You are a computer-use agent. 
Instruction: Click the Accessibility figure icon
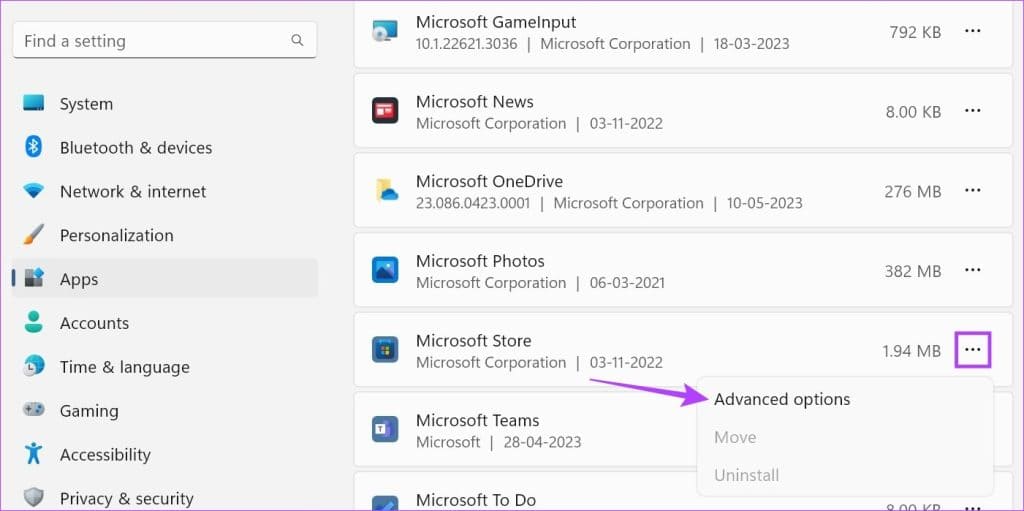(x=33, y=453)
